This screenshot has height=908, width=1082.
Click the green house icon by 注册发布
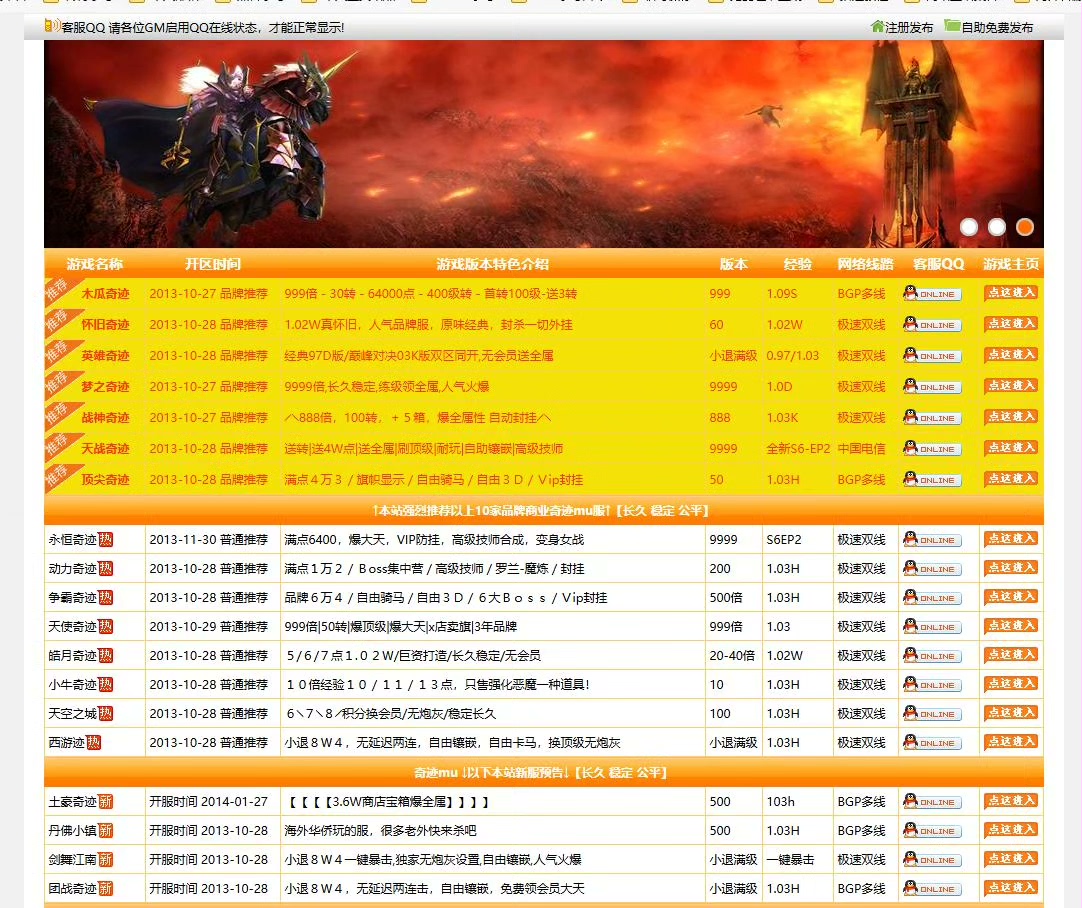coord(877,26)
